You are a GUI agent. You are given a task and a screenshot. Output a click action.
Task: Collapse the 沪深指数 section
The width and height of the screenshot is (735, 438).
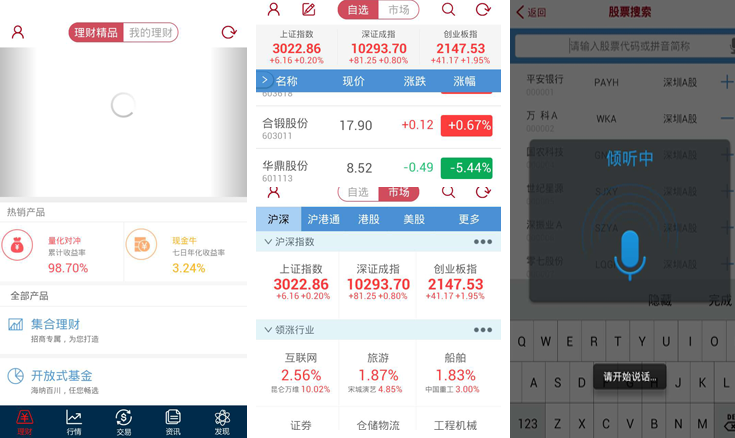click(268, 242)
